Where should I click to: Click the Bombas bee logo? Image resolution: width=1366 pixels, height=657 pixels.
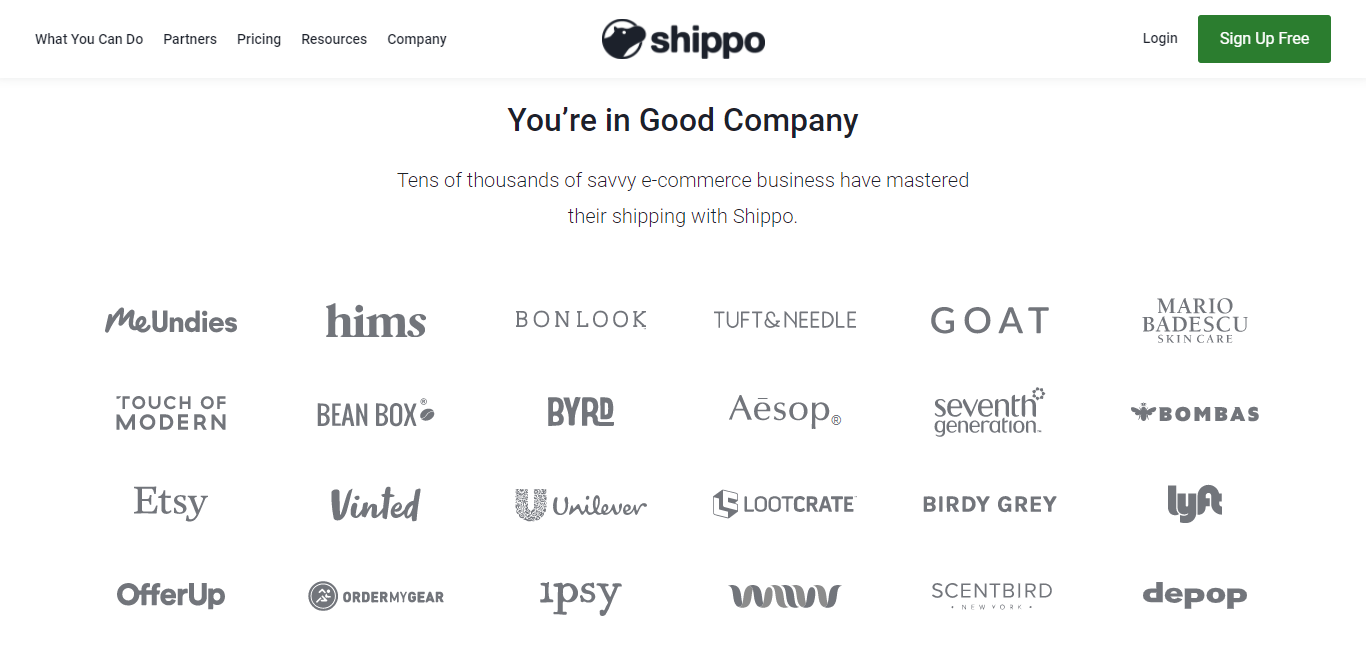pos(1195,413)
